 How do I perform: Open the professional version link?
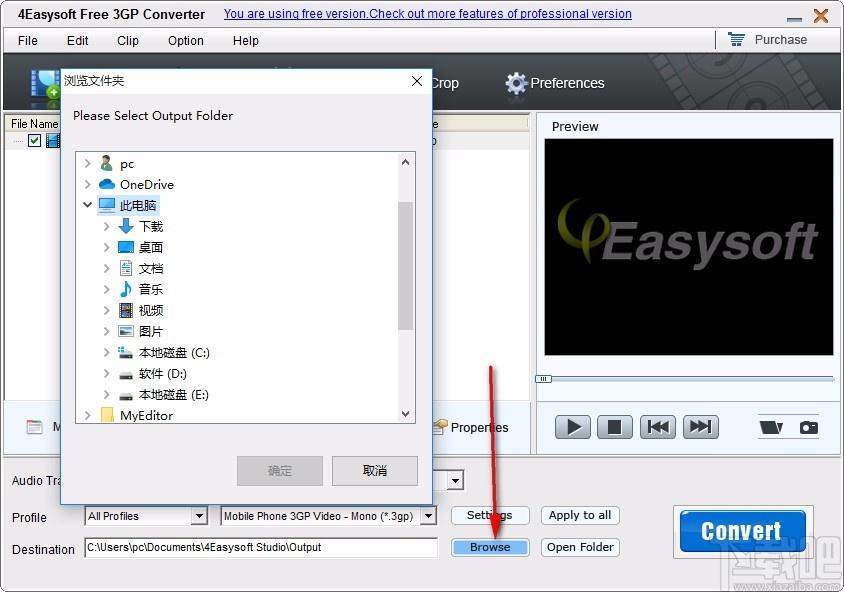click(428, 13)
